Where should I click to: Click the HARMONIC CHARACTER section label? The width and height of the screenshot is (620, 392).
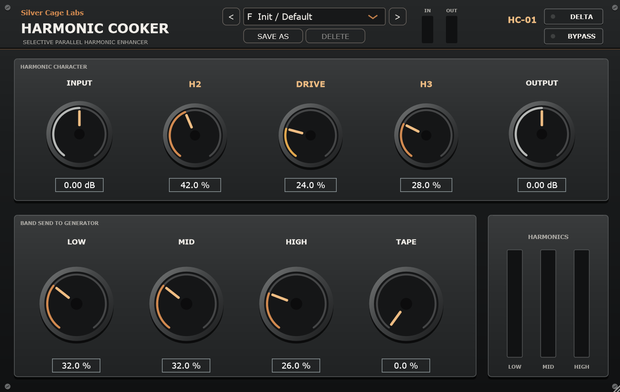(54, 67)
